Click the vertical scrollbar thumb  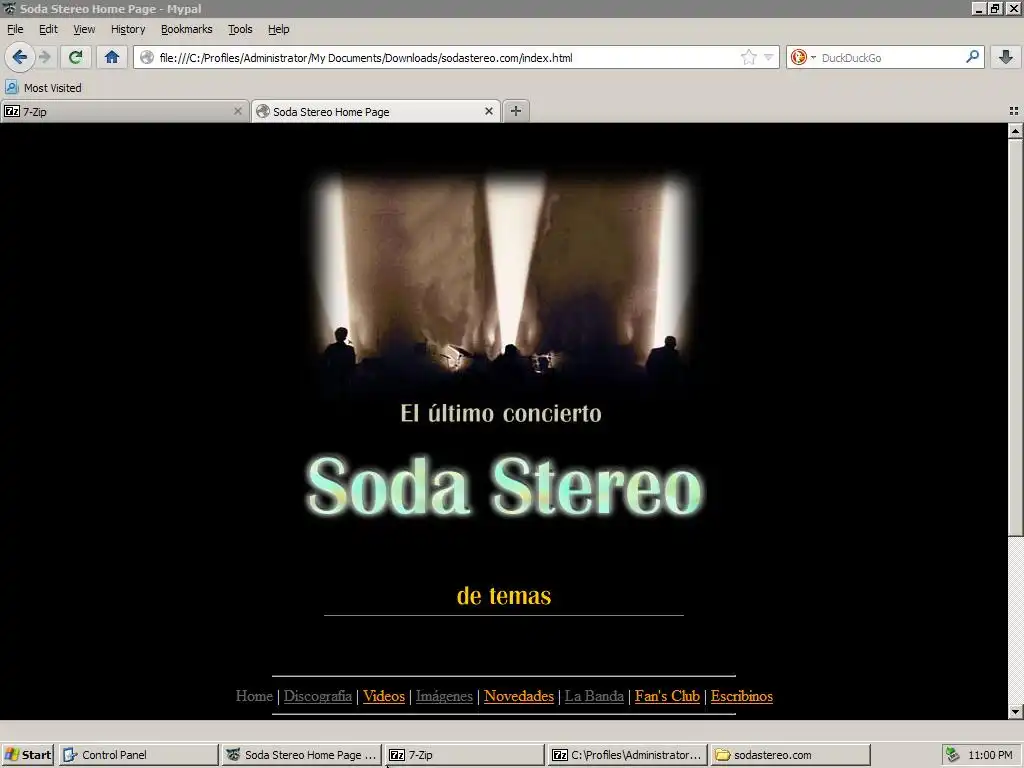(x=1015, y=337)
